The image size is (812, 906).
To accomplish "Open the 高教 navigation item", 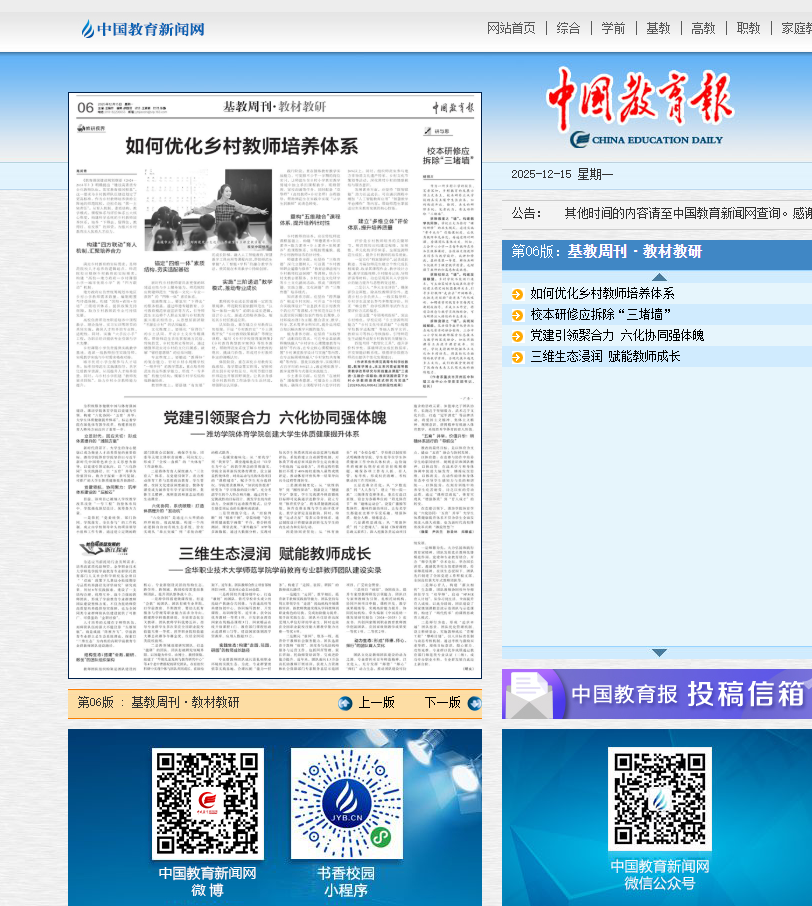I will [703, 28].
